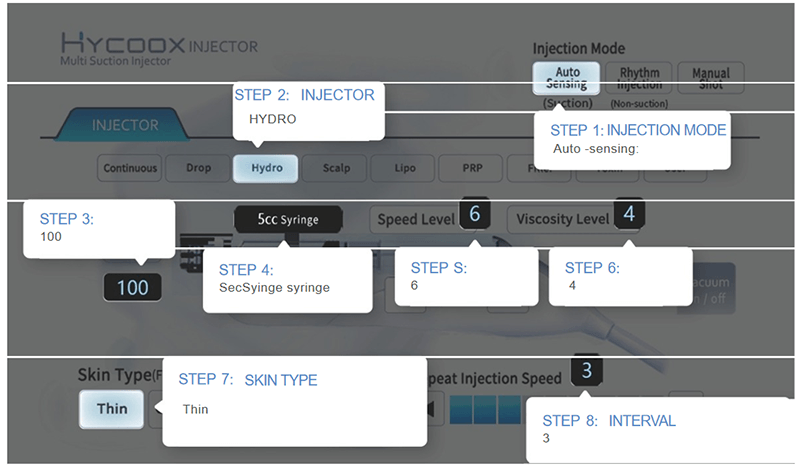Click the Injection Mode heading
This screenshot has width=800, height=469.
(x=579, y=48)
